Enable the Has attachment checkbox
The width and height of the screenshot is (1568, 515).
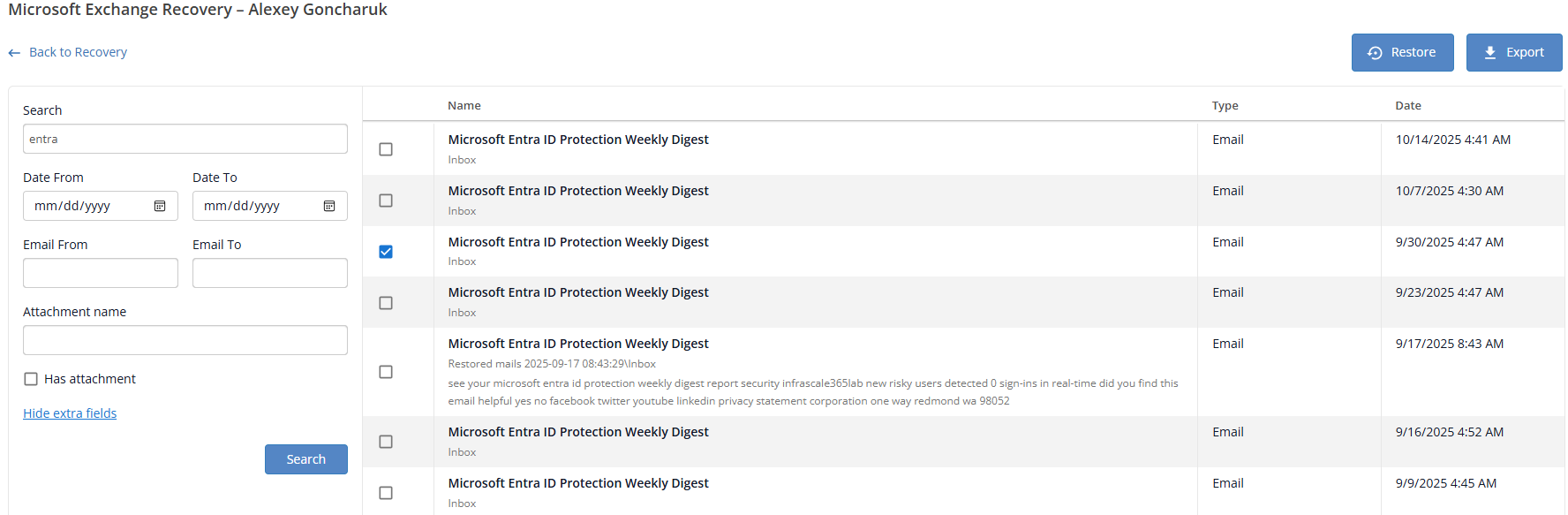[31, 379]
